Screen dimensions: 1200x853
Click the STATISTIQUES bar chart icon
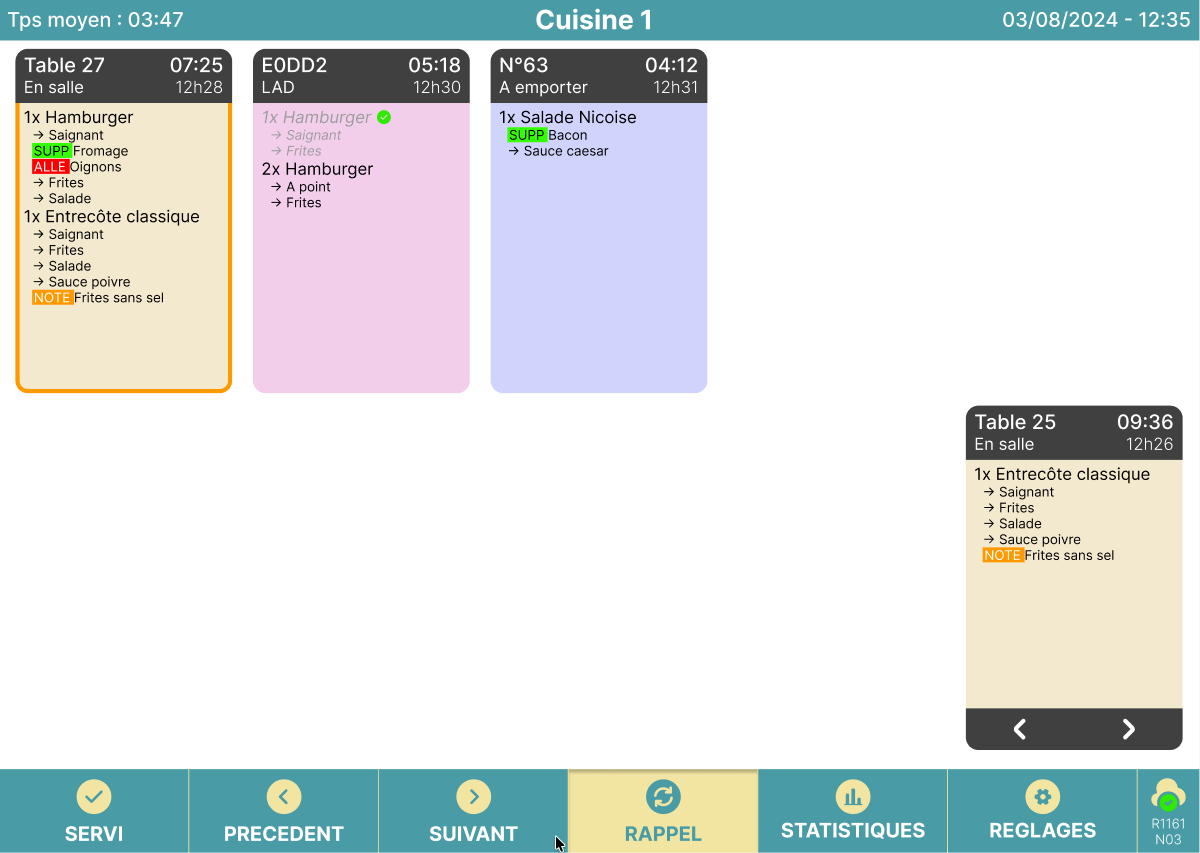(x=853, y=797)
